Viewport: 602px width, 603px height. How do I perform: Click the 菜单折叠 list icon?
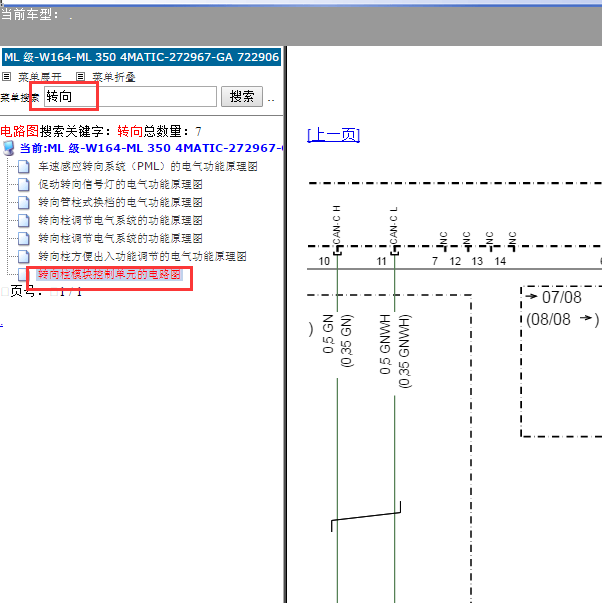(80, 77)
